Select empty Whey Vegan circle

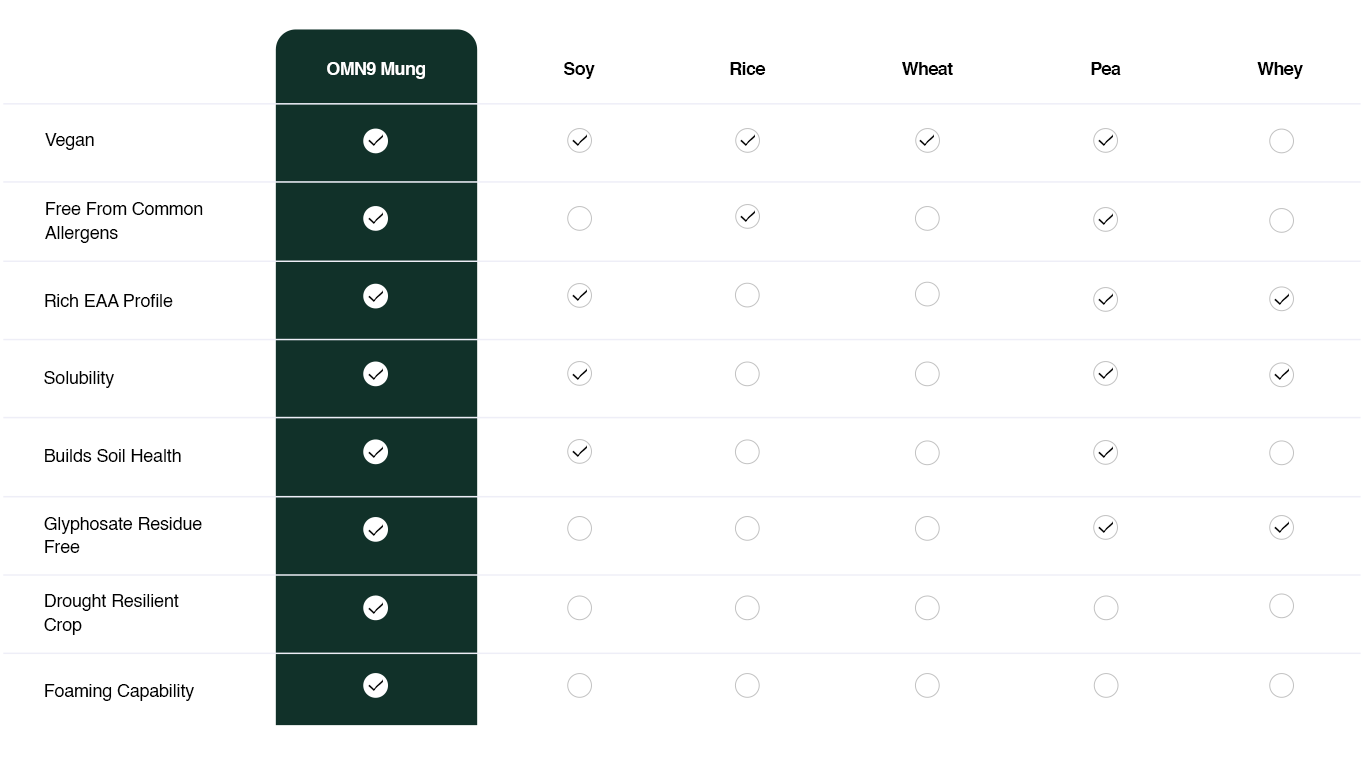1281,141
